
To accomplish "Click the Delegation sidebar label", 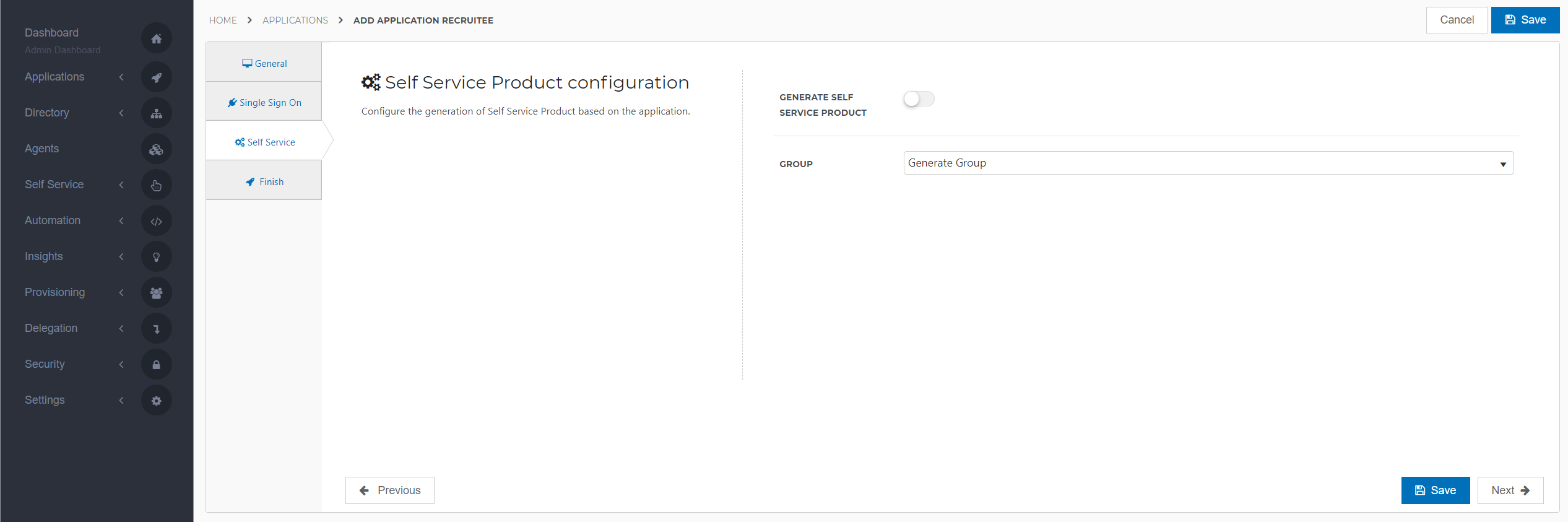I will [51, 328].
